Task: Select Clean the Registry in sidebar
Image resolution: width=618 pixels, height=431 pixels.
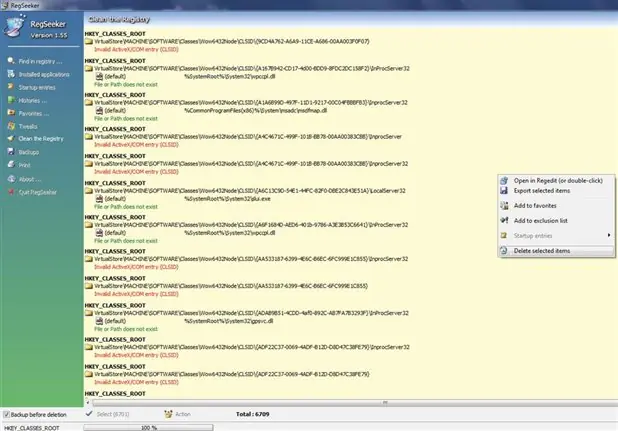Action: pyautogui.click(x=41, y=139)
